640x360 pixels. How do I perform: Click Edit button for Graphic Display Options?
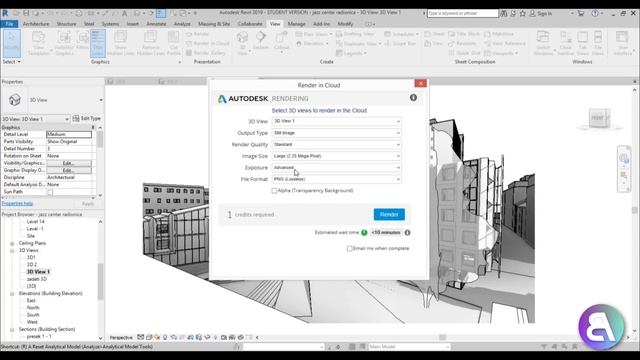point(69,170)
